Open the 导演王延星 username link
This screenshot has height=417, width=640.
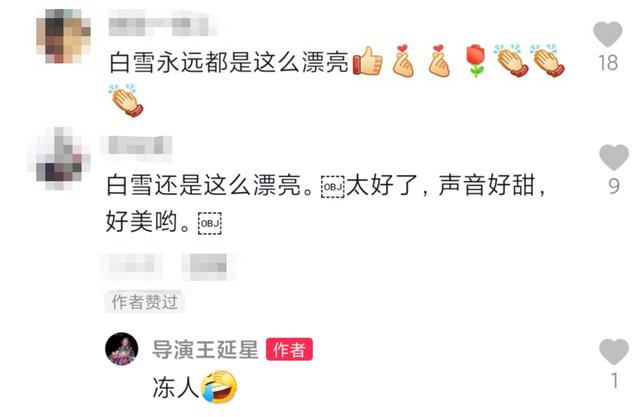click(205, 350)
